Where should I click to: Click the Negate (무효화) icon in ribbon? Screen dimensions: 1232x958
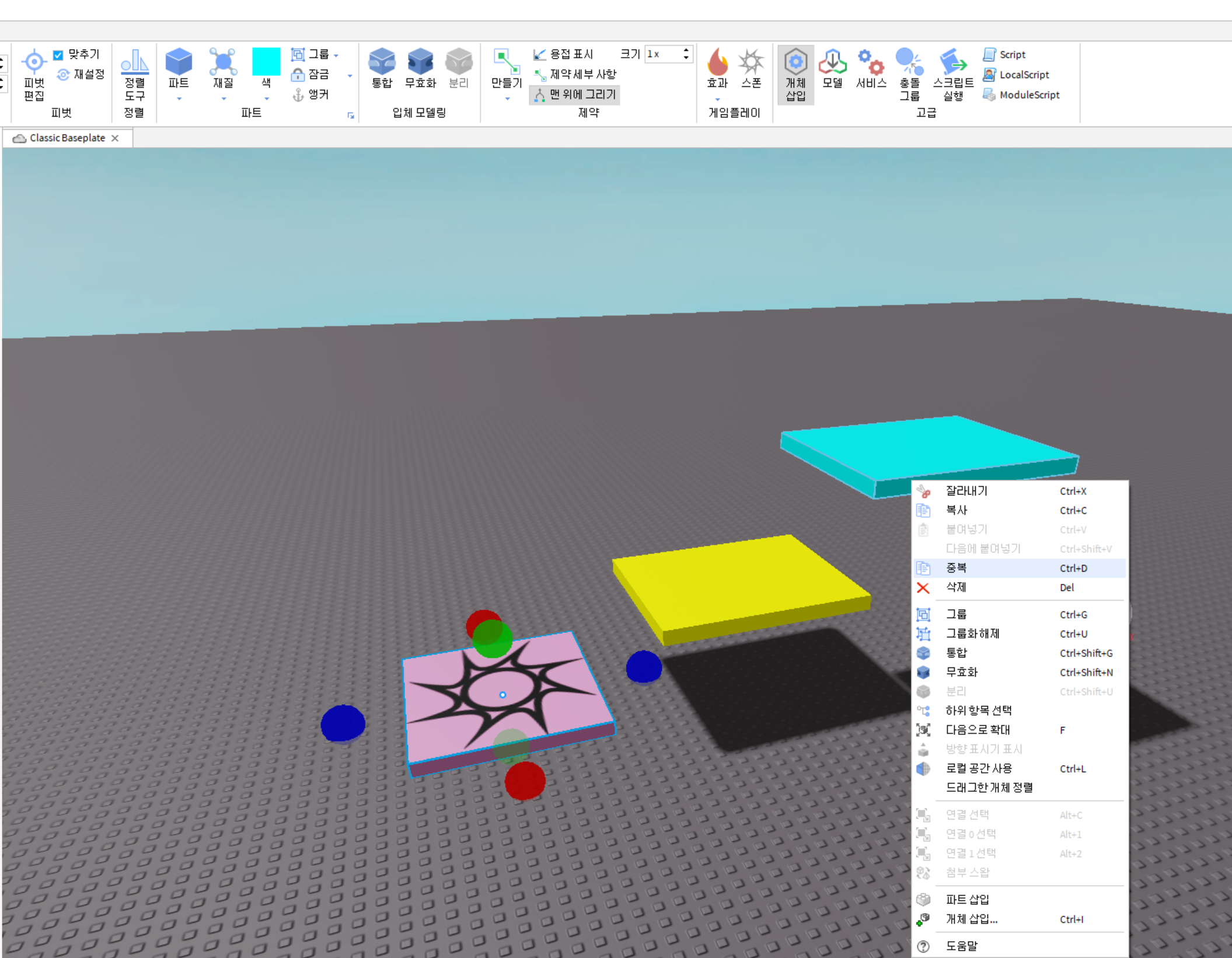(x=420, y=62)
